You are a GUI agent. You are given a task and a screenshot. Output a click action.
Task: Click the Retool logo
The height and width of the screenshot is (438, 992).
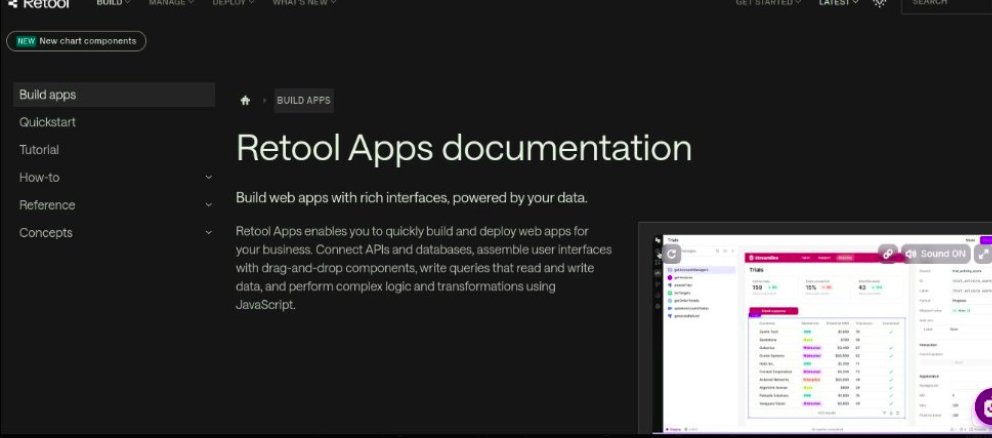tap(39, 3)
